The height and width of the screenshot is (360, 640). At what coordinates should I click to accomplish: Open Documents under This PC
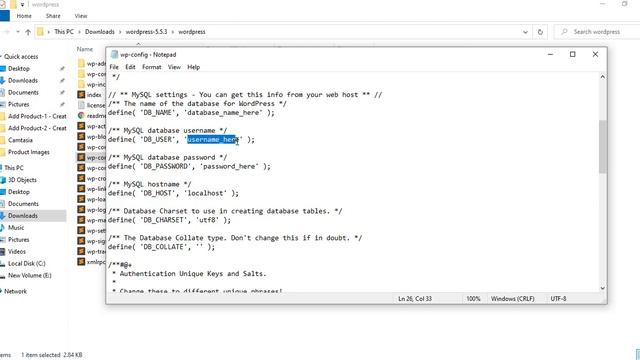point(23,204)
